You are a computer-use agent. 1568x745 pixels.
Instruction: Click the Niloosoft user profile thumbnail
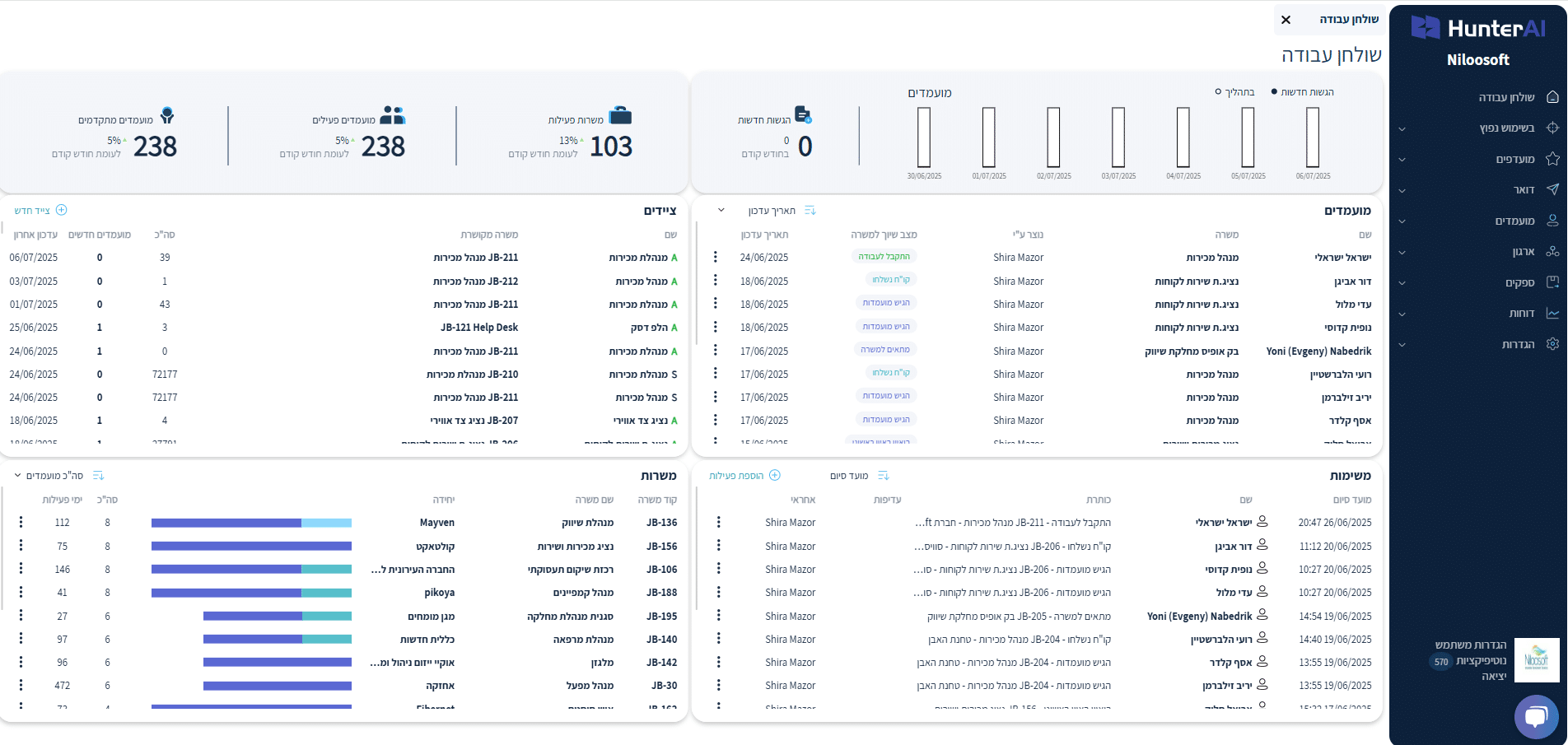[1536, 659]
